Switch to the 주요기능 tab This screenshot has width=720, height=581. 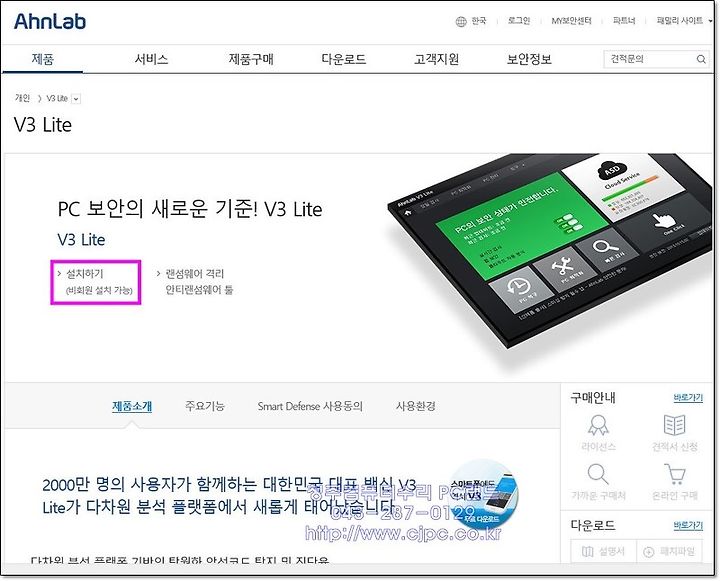204,406
